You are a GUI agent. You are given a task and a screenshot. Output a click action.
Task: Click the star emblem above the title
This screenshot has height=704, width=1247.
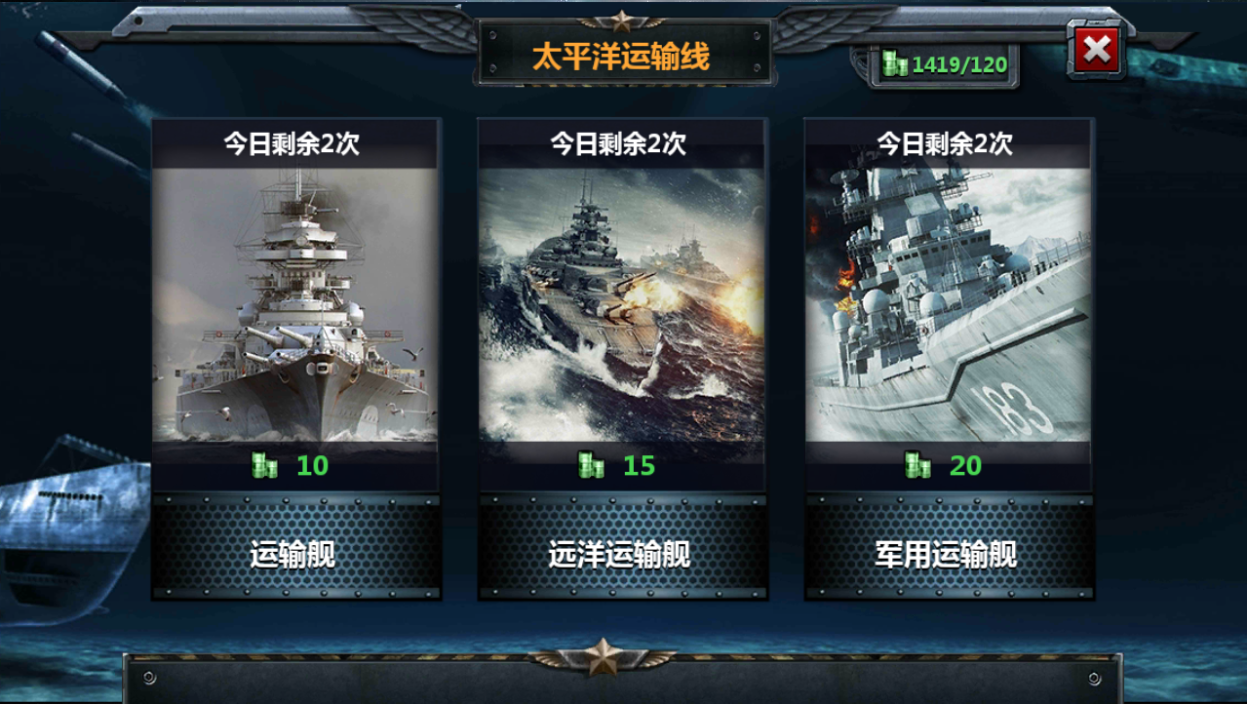tap(622, 21)
